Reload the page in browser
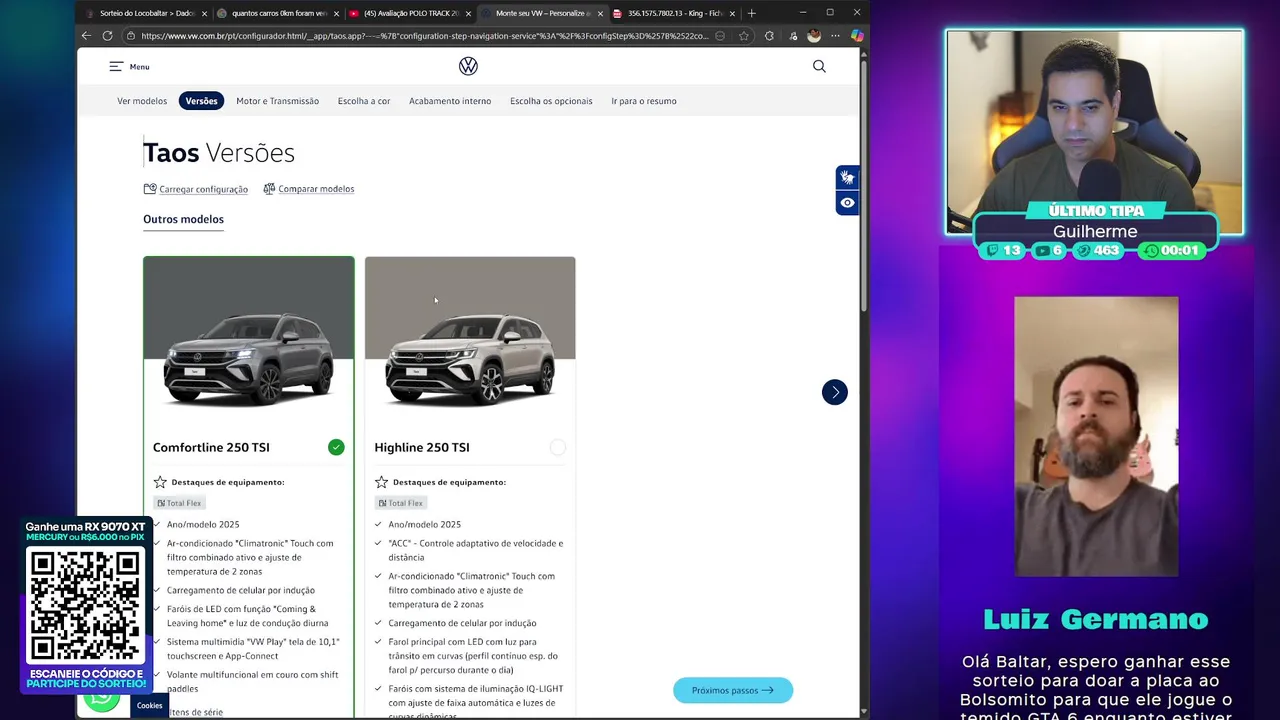The height and width of the screenshot is (720, 1280). click(108, 36)
